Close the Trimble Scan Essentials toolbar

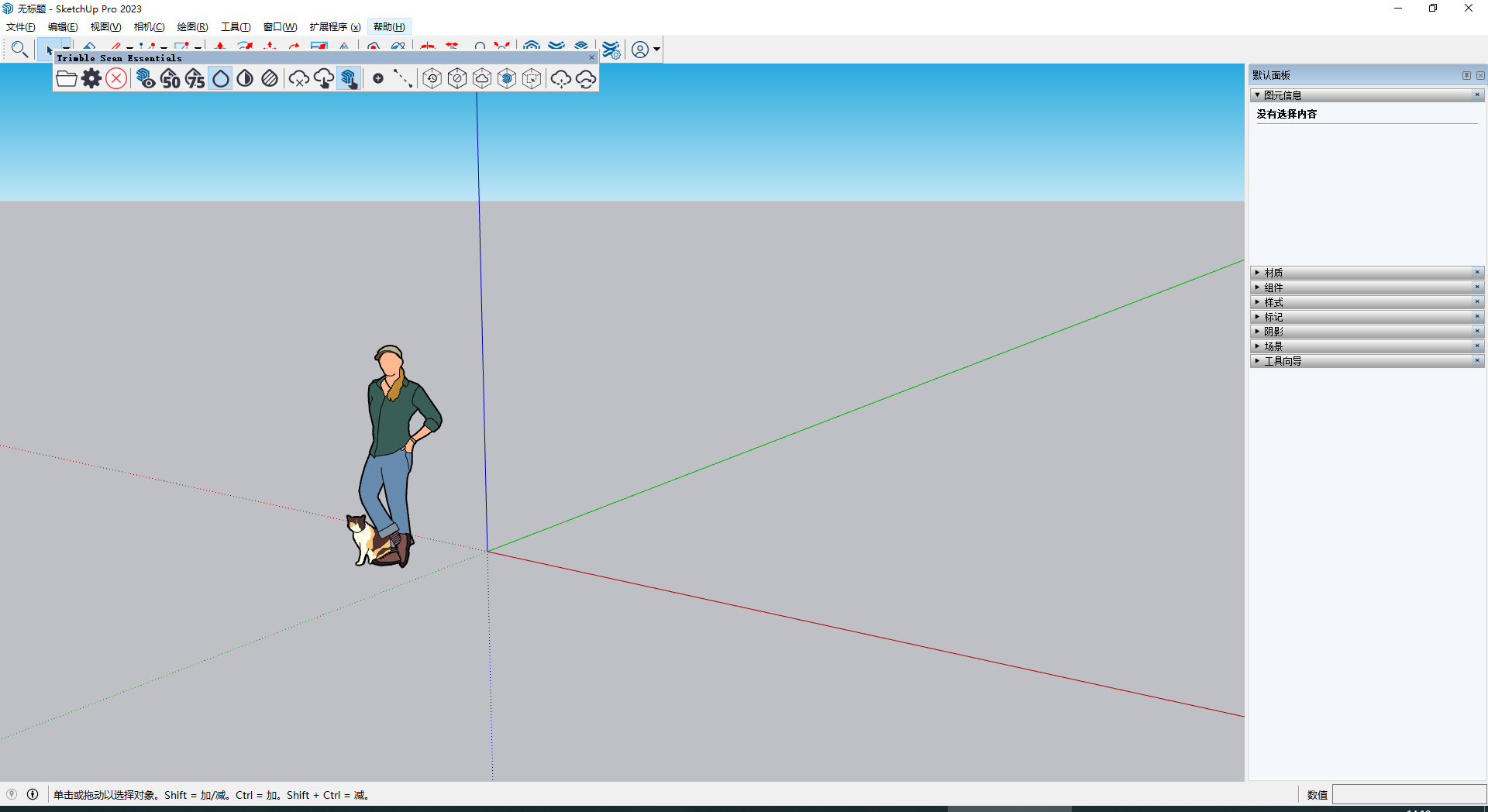[x=591, y=57]
